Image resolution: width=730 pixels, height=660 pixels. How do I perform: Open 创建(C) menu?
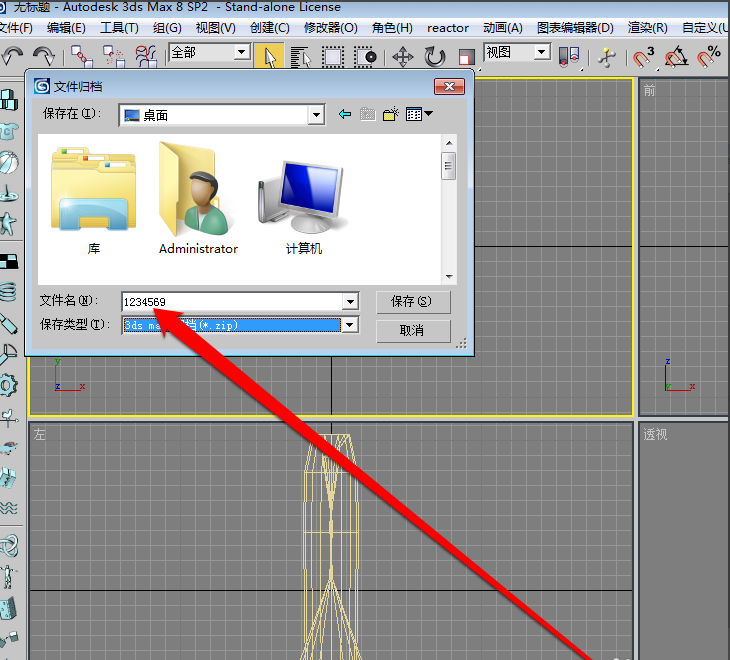coord(270,28)
